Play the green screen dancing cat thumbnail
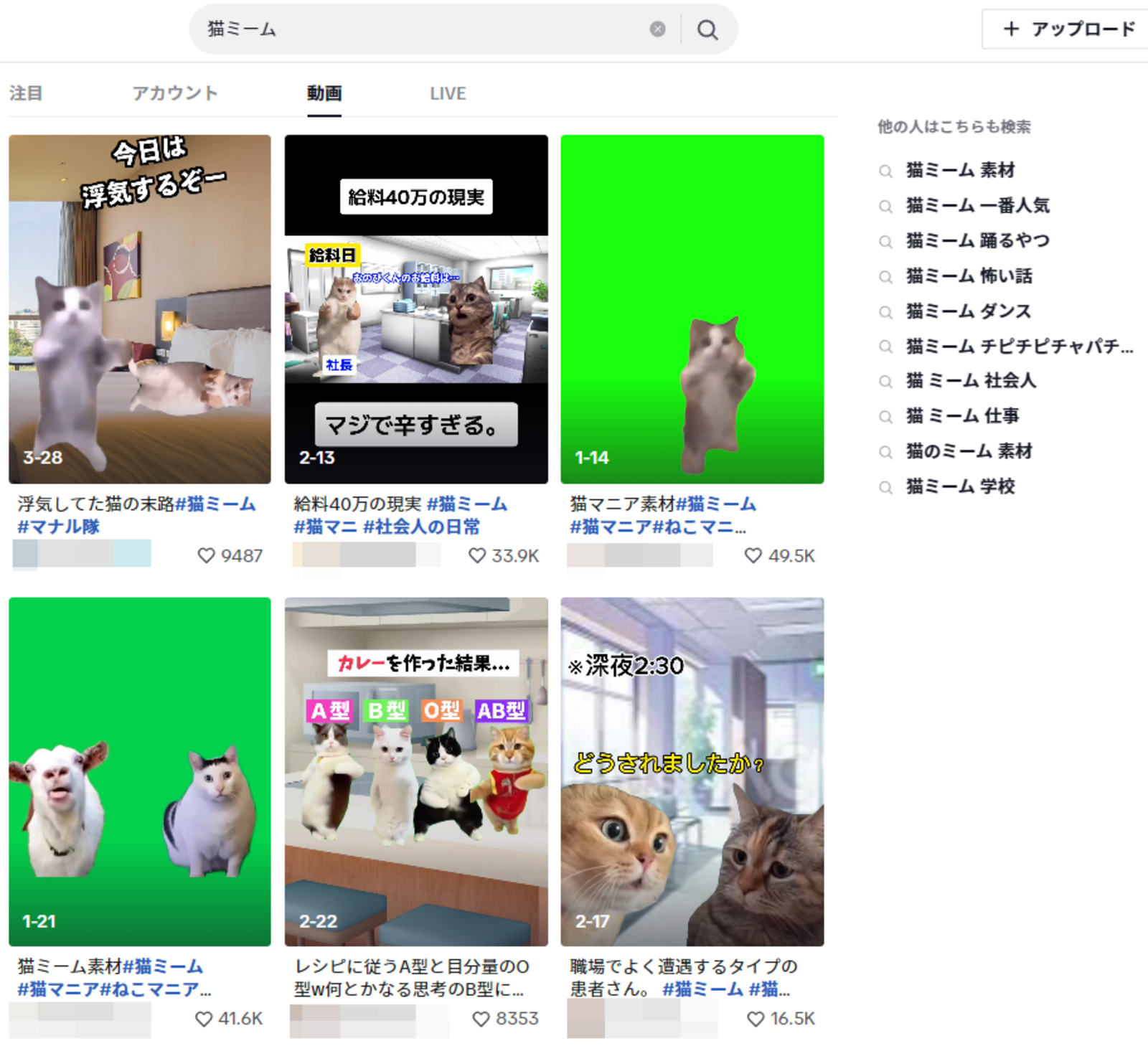 pyautogui.click(x=692, y=308)
